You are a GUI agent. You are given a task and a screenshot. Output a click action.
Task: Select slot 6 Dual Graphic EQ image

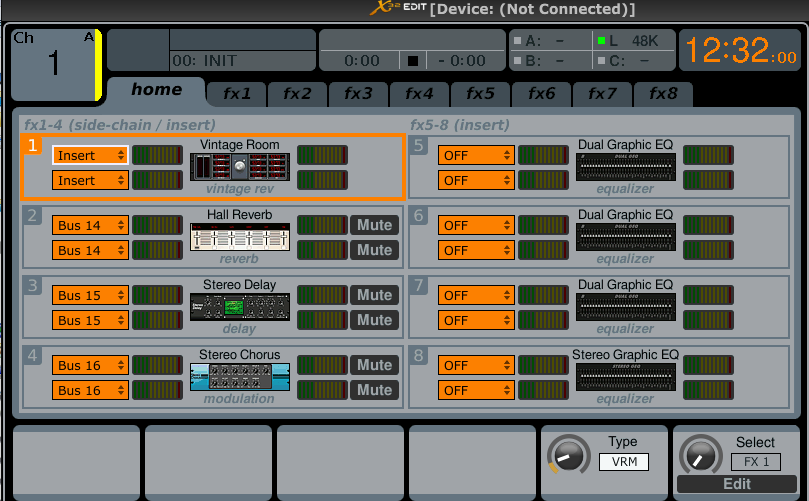click(x=626, y=237)
